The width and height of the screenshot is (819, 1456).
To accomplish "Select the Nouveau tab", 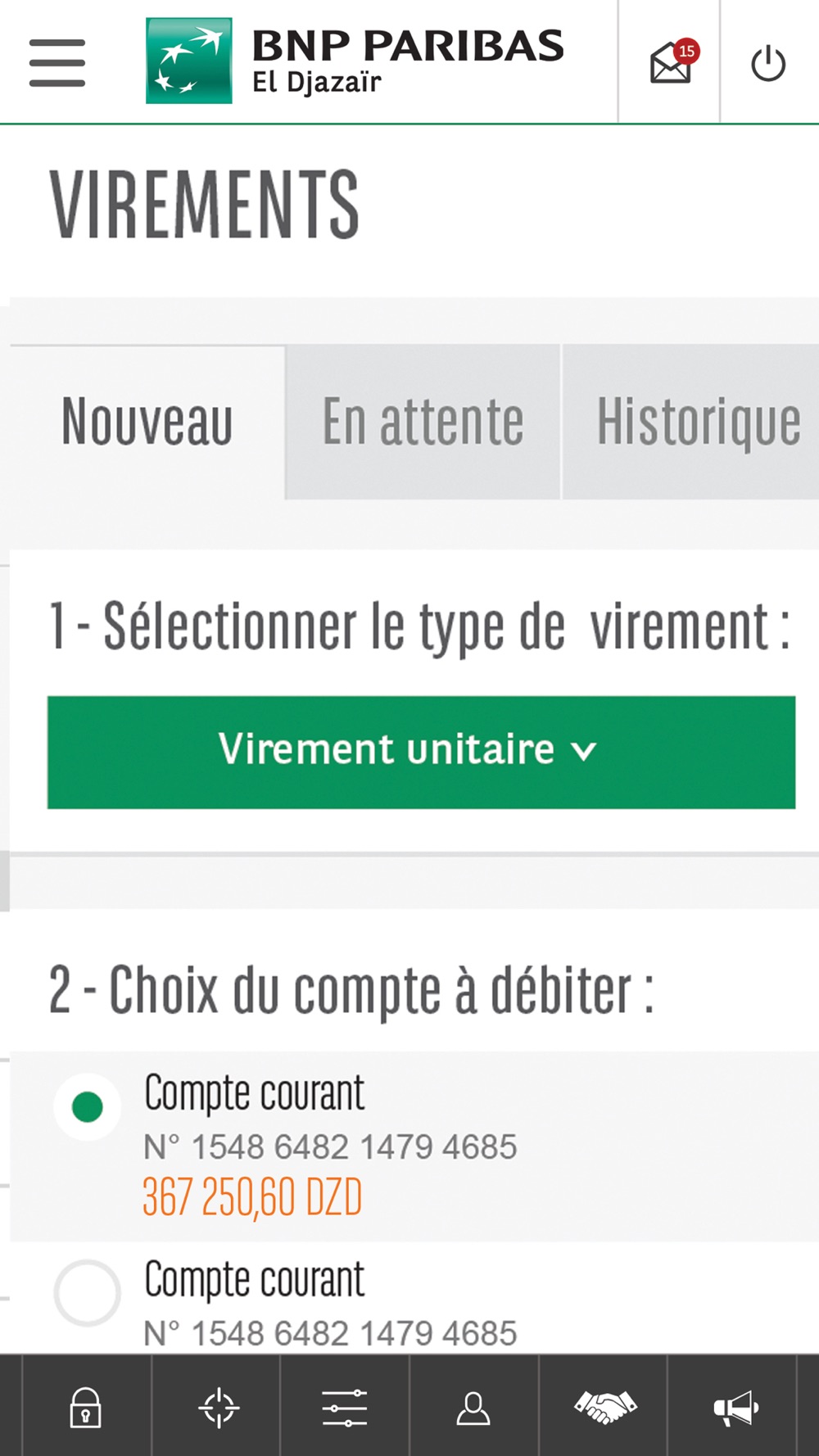I will click(x=147, y=422).
